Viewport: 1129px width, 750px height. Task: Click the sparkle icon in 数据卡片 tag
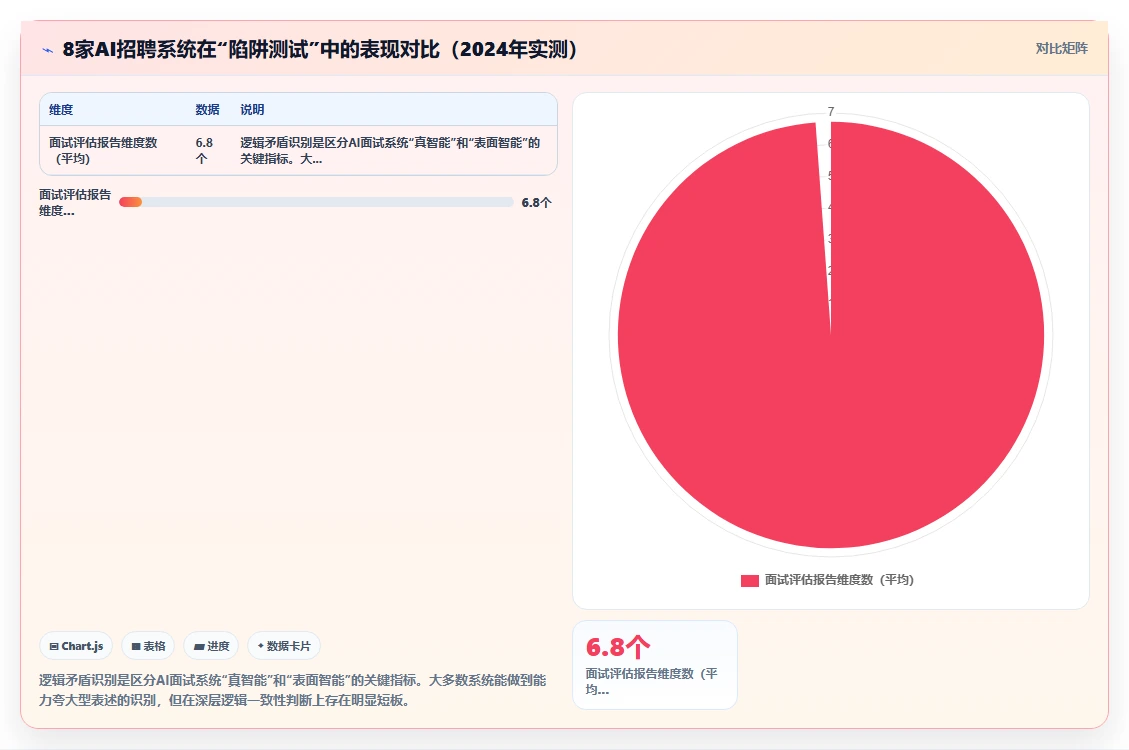coord(261,646)
